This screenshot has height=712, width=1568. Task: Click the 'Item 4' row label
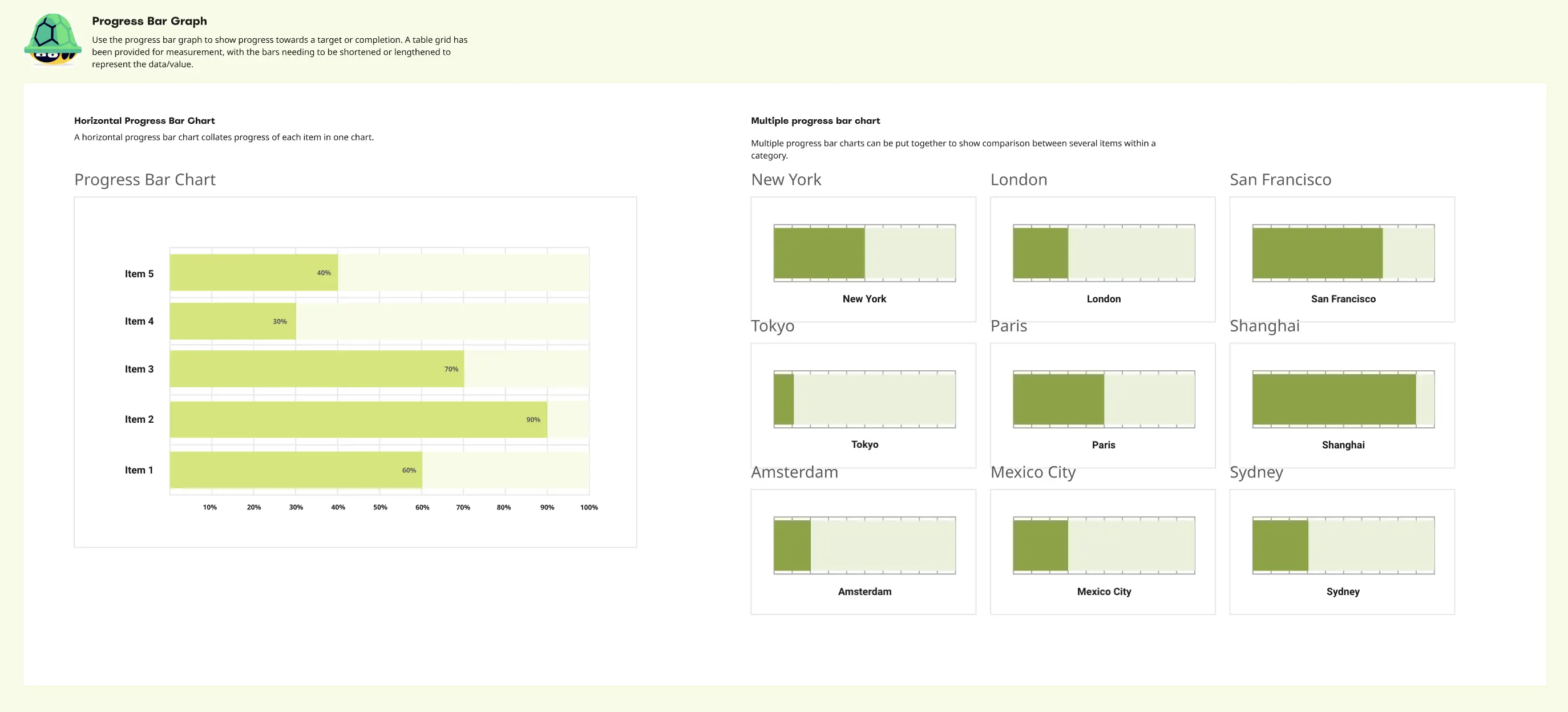point(139,321)
